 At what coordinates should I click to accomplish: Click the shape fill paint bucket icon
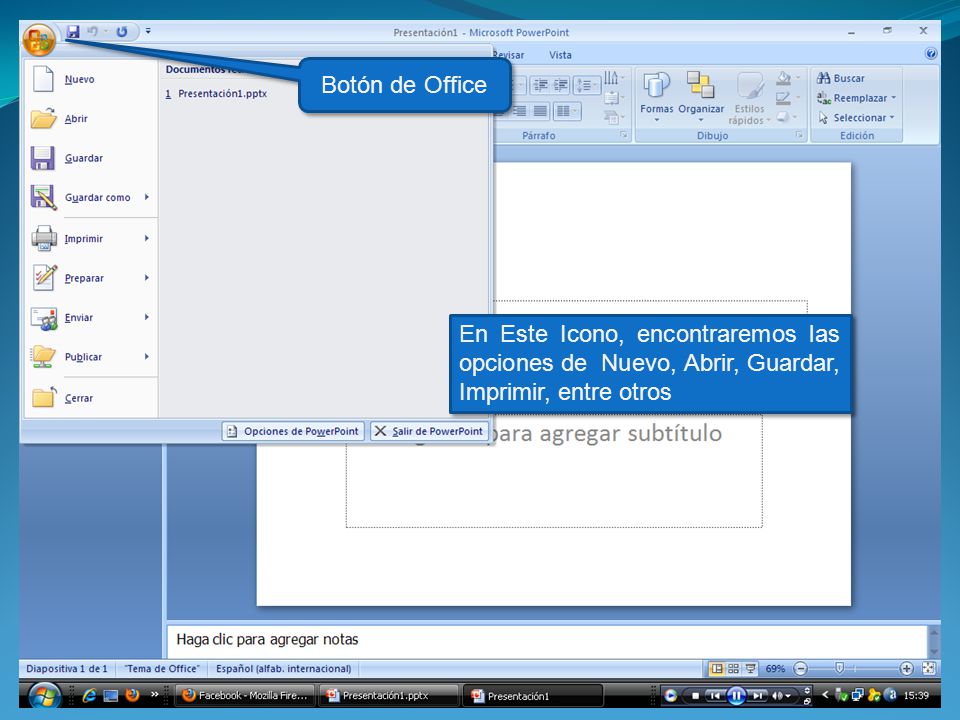783,78
